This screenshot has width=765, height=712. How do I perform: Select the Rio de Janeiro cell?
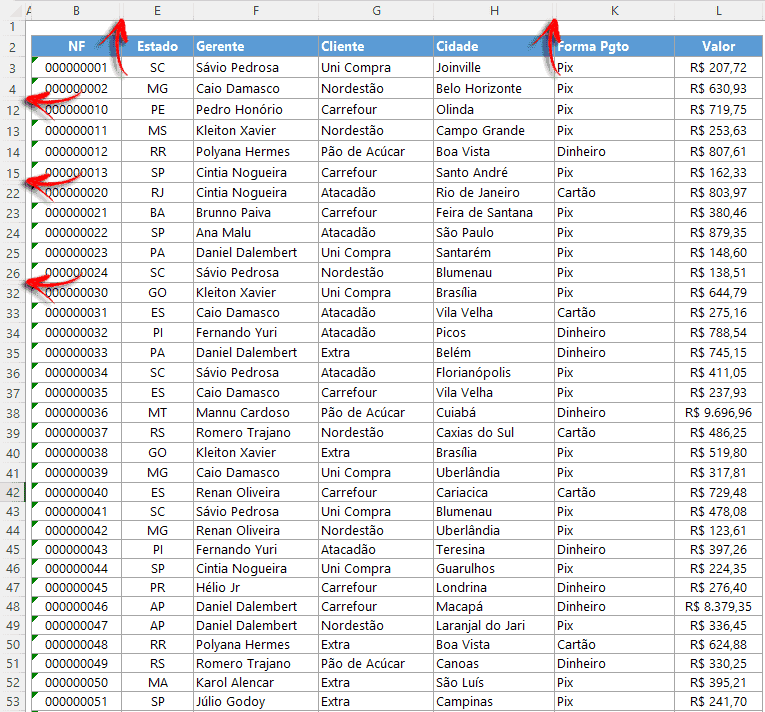pyautogui.click(x=494, y=192)
